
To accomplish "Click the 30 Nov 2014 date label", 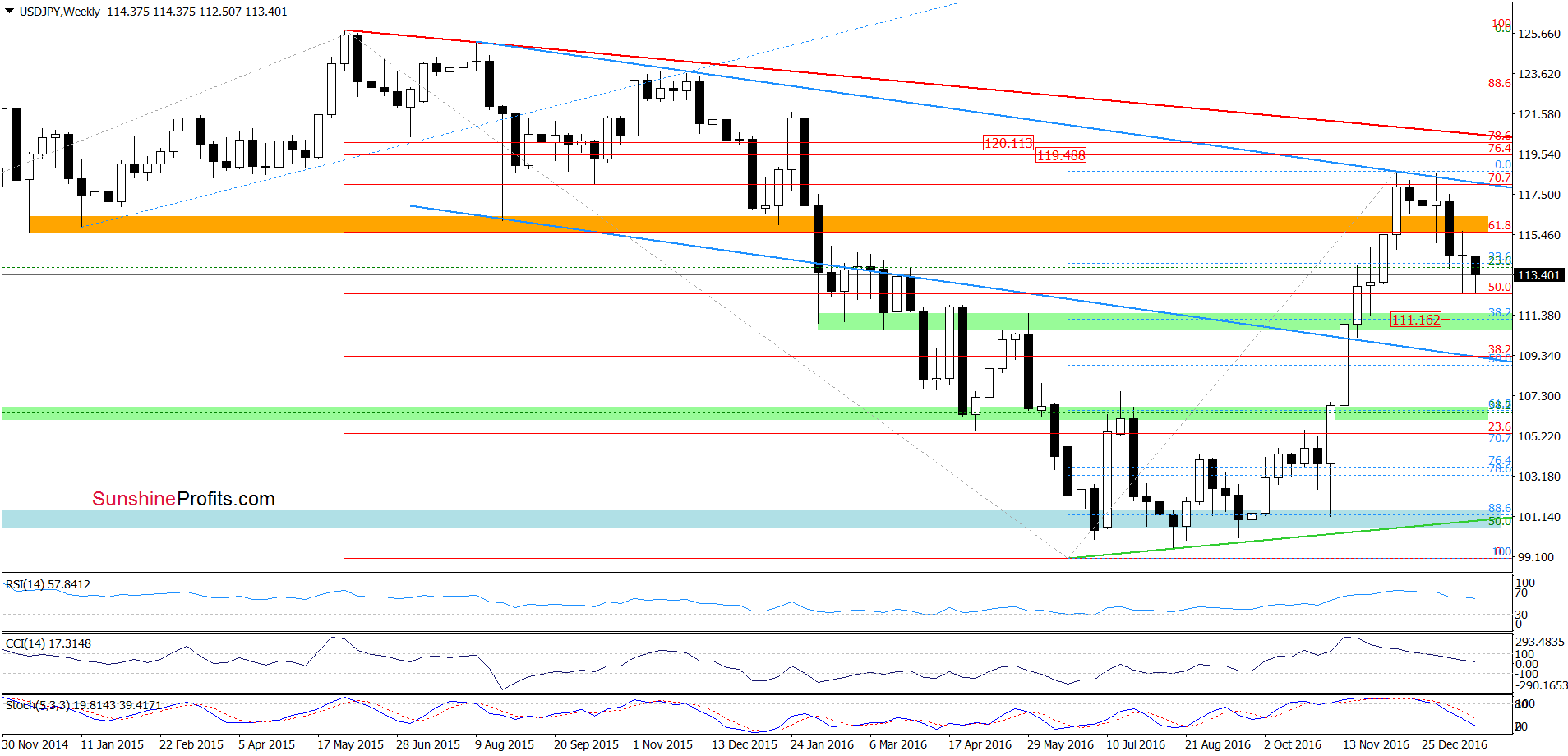I will tap(35, 744).
